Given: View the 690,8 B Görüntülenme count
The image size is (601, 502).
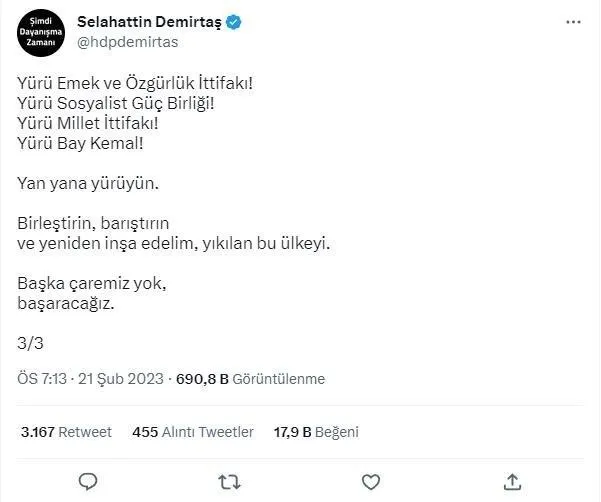Looking at the screenshot, I should 250,379.
